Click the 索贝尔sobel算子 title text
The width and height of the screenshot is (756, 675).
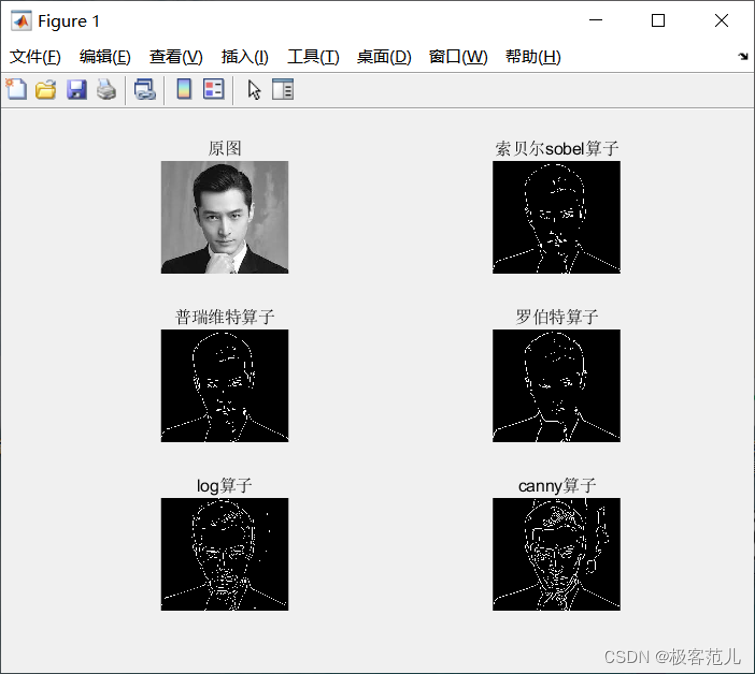[x=557, y=148]
